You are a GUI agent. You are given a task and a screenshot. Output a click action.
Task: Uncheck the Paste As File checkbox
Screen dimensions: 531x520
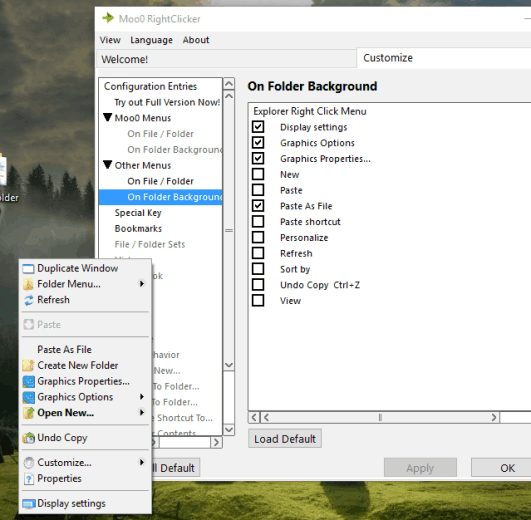258,206
